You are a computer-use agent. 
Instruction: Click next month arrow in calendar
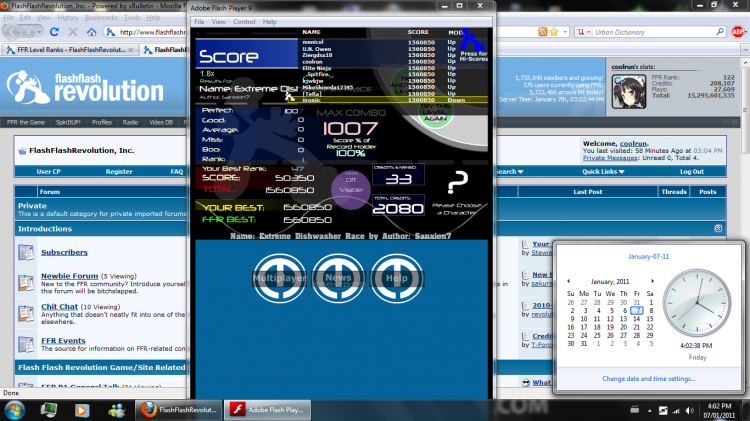[652, 281]
